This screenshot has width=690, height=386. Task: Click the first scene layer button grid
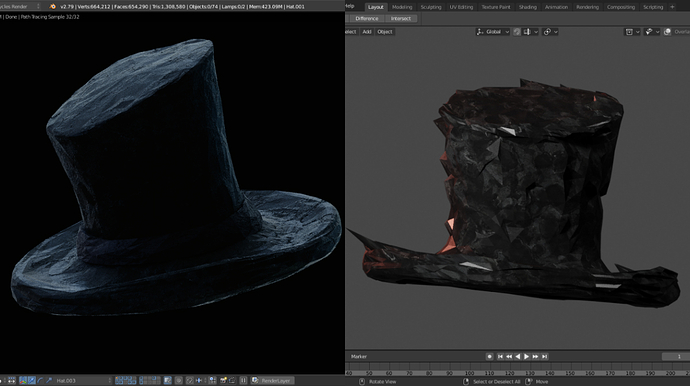point(125,380)
